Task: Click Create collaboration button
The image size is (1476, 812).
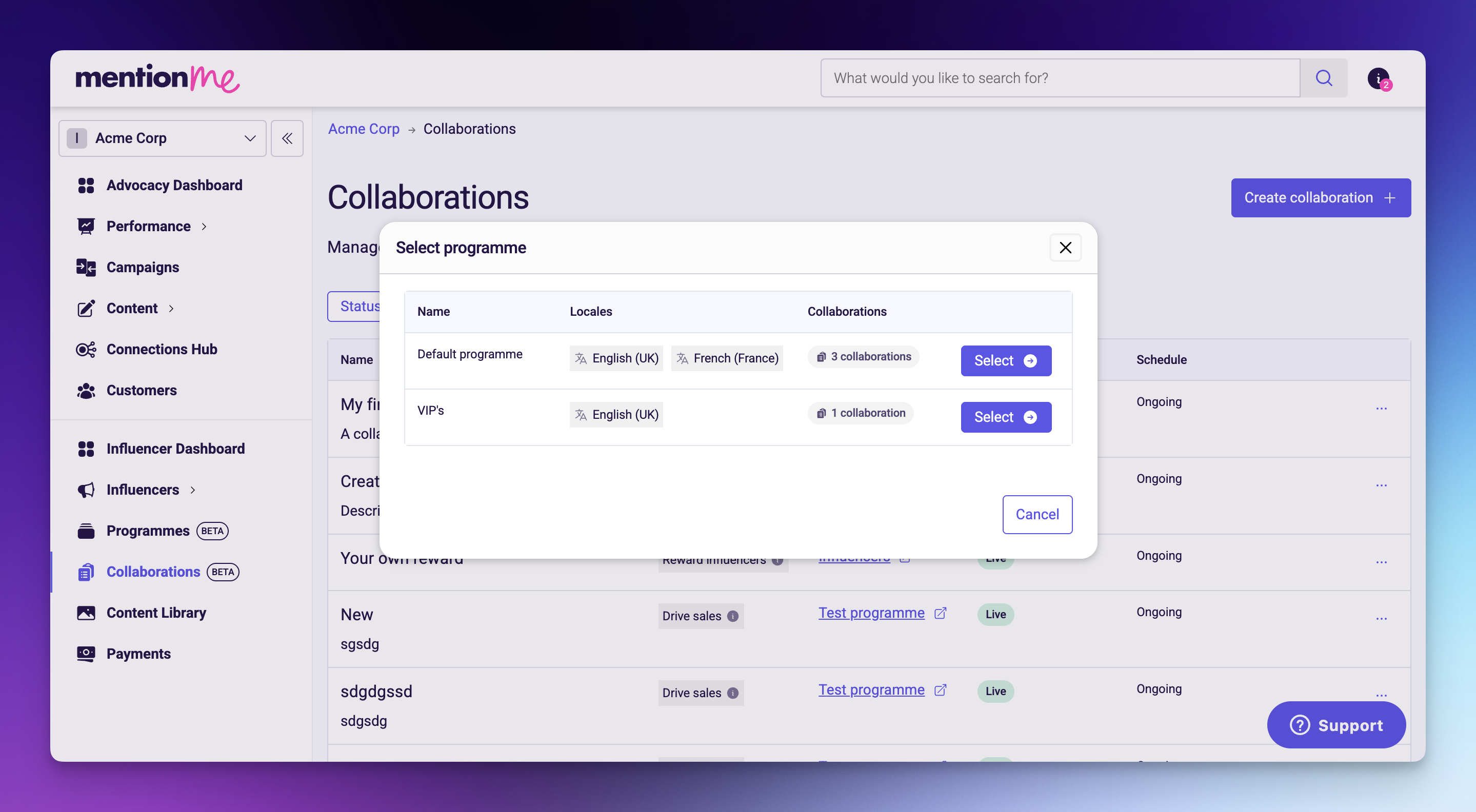Action: 1320,197
